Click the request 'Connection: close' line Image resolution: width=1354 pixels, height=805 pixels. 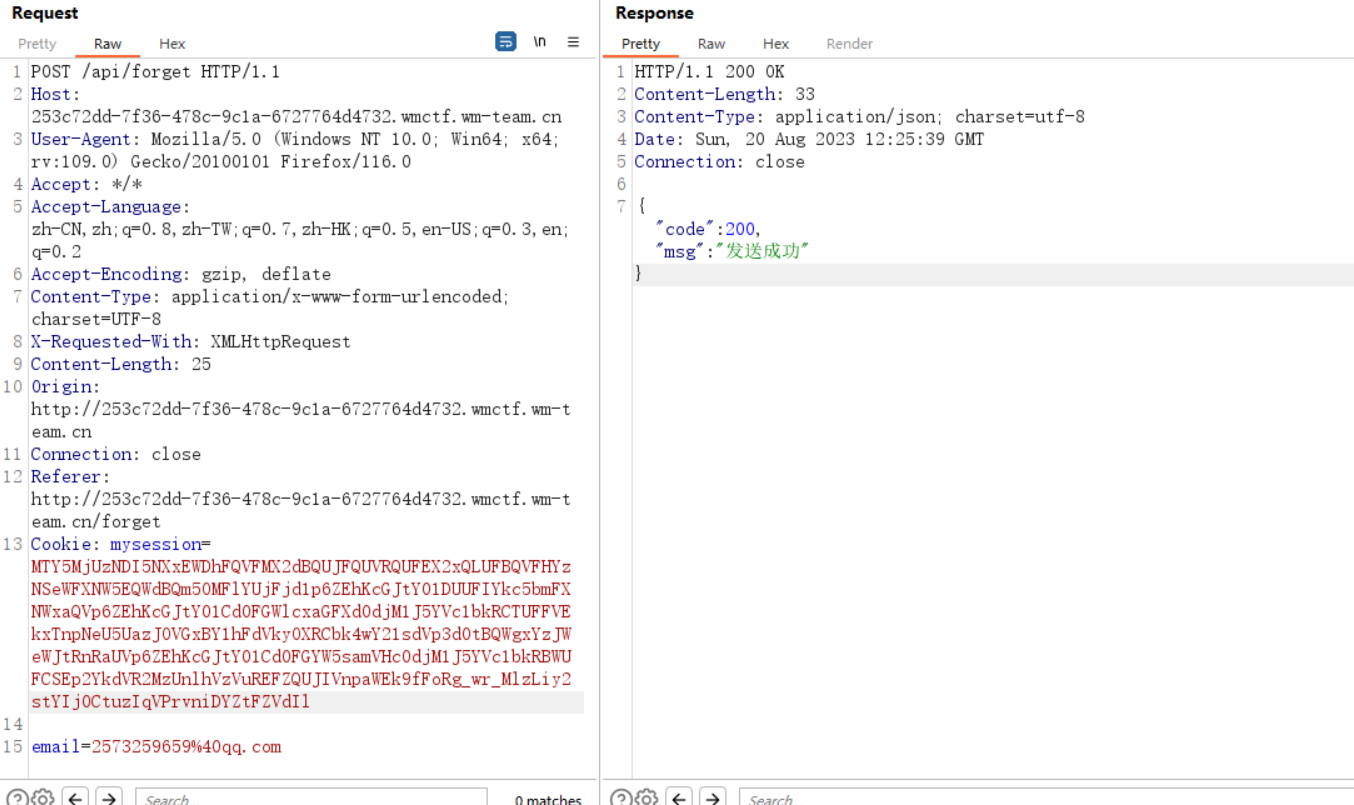point(116,454)
